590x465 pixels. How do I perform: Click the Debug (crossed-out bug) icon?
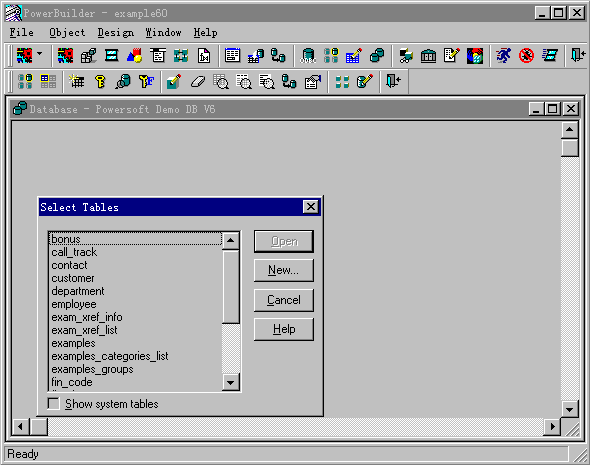pos(526,56)
